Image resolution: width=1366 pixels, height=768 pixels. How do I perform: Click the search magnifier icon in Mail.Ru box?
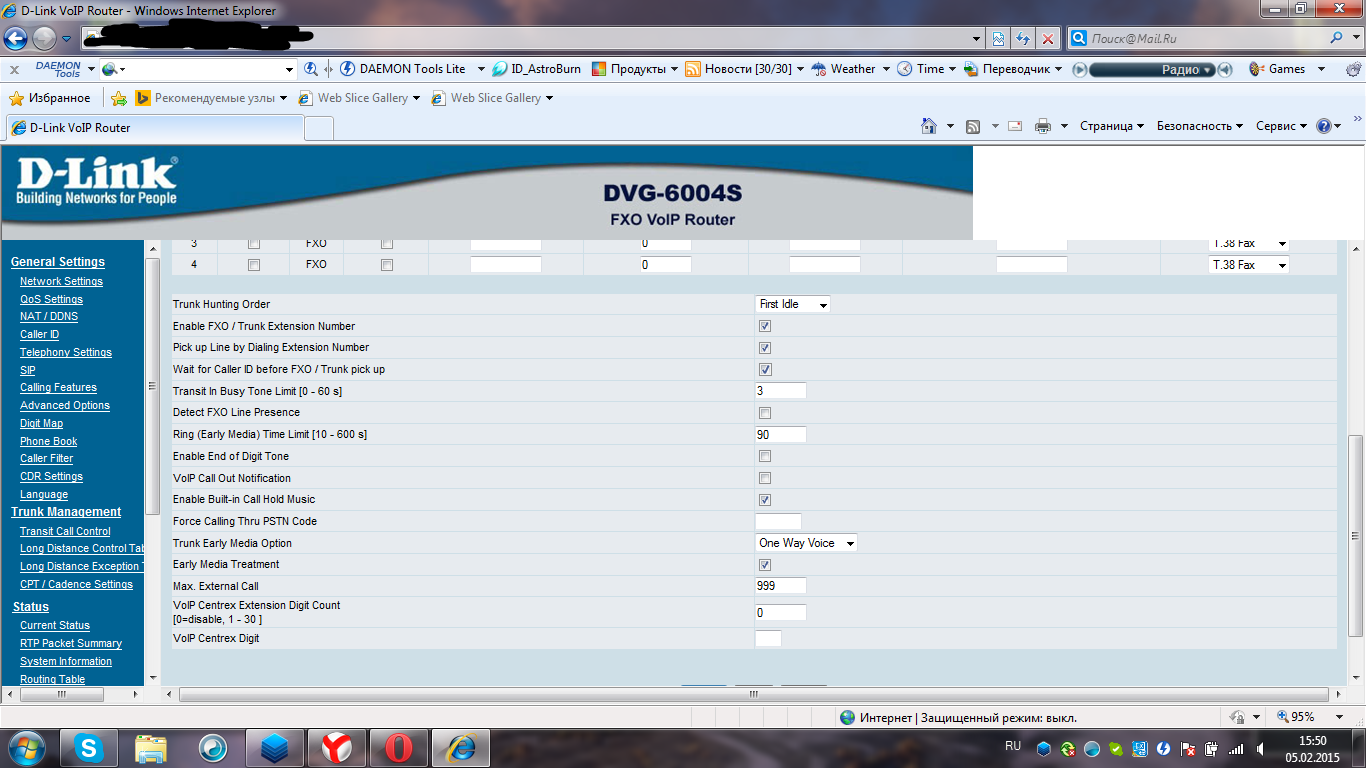pos(1337,39)
